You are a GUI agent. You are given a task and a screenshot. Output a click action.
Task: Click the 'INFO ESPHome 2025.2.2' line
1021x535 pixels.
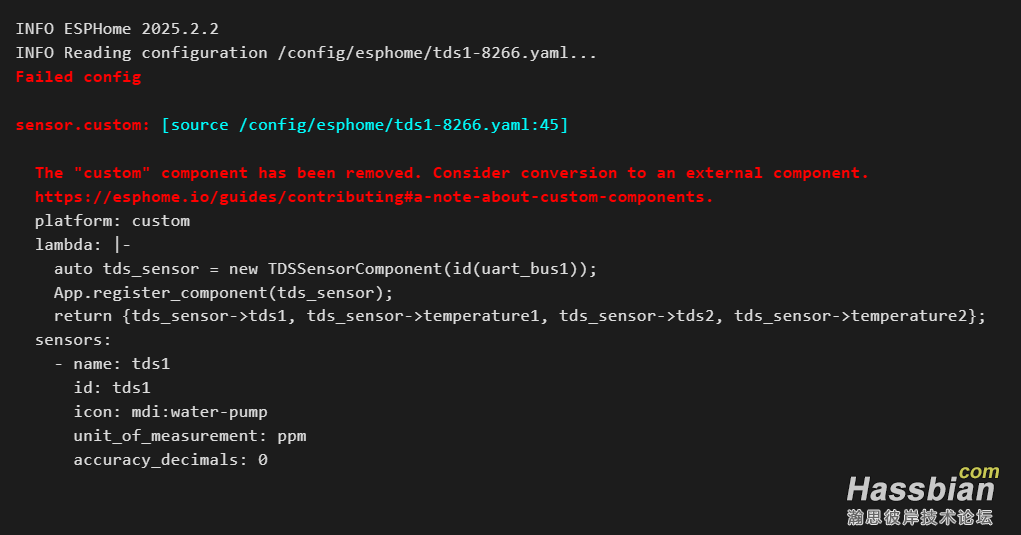click(117, 29)
